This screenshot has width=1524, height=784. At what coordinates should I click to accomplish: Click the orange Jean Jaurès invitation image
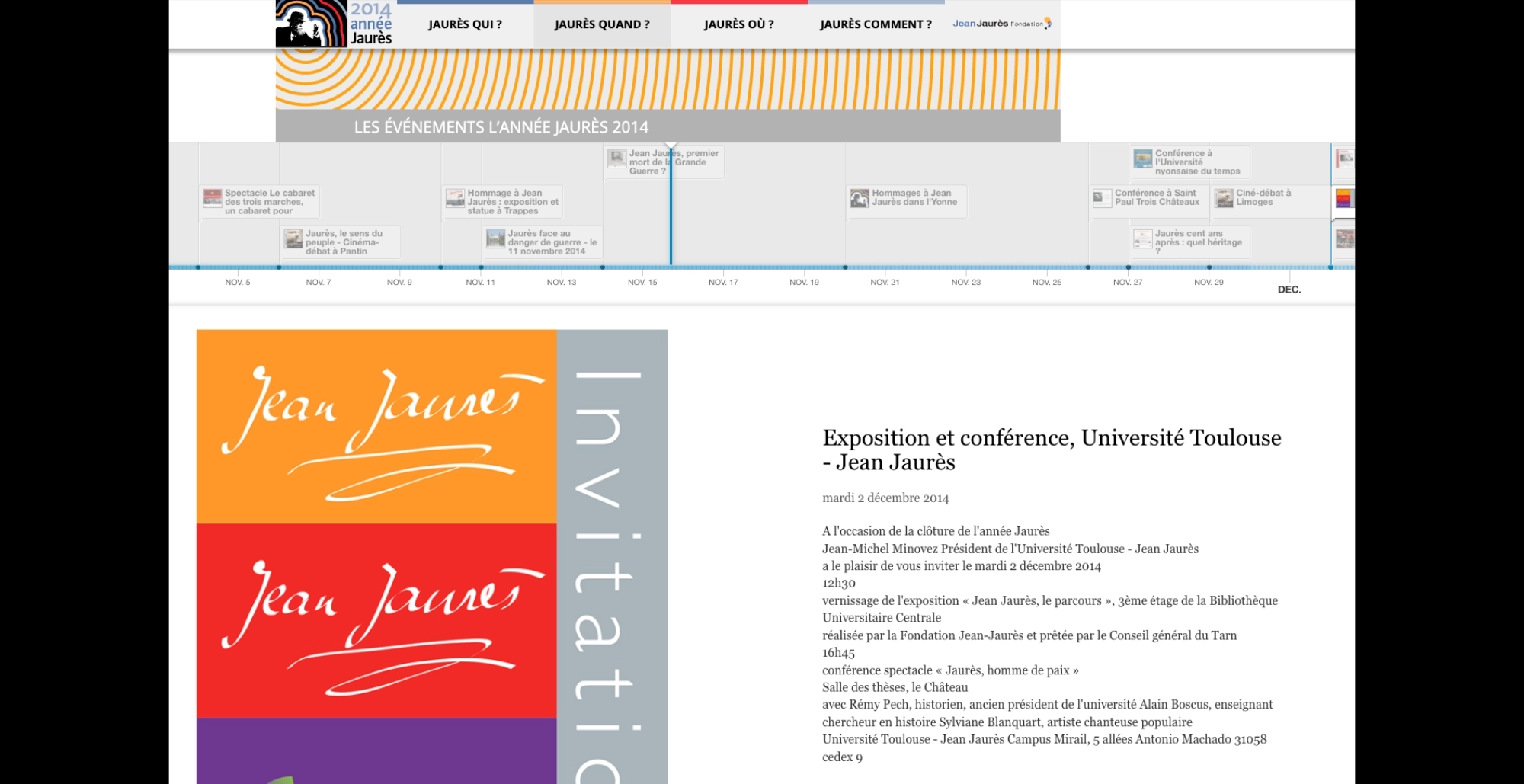pos(432,557)
